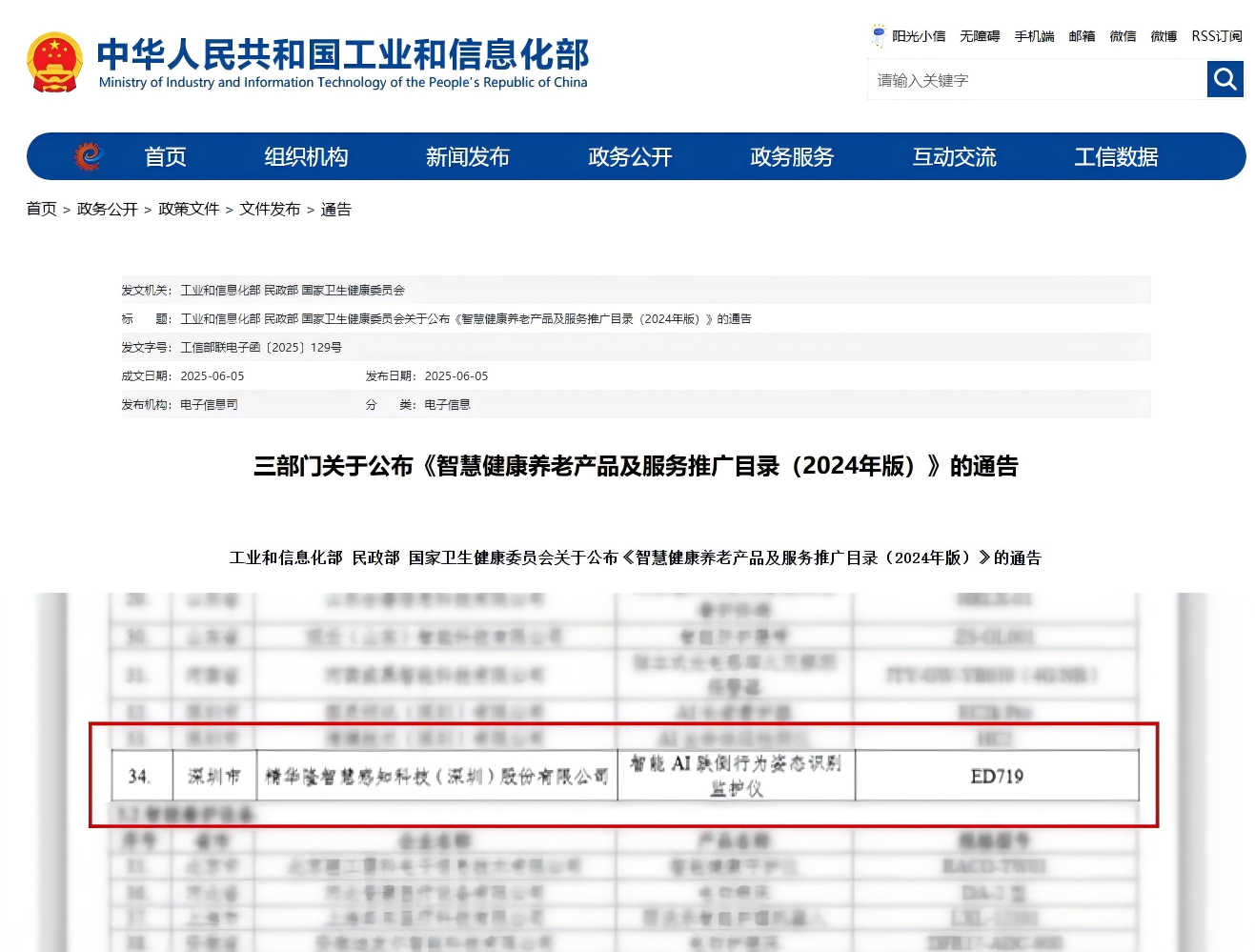
Task: Open the 工信数据 menu item
Action: [x=1116, y=157]
